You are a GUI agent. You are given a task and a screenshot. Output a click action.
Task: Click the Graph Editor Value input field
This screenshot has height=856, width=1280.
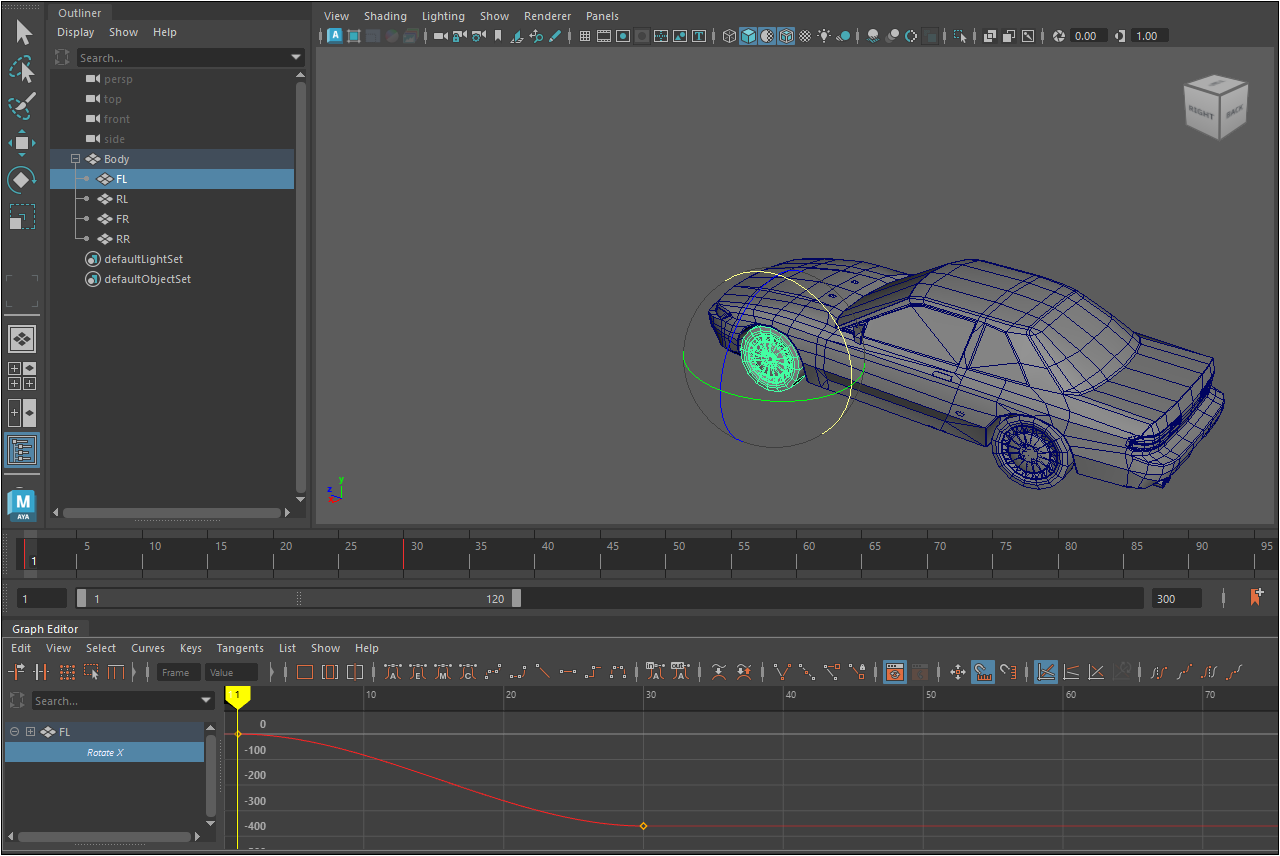click(231, 673)
